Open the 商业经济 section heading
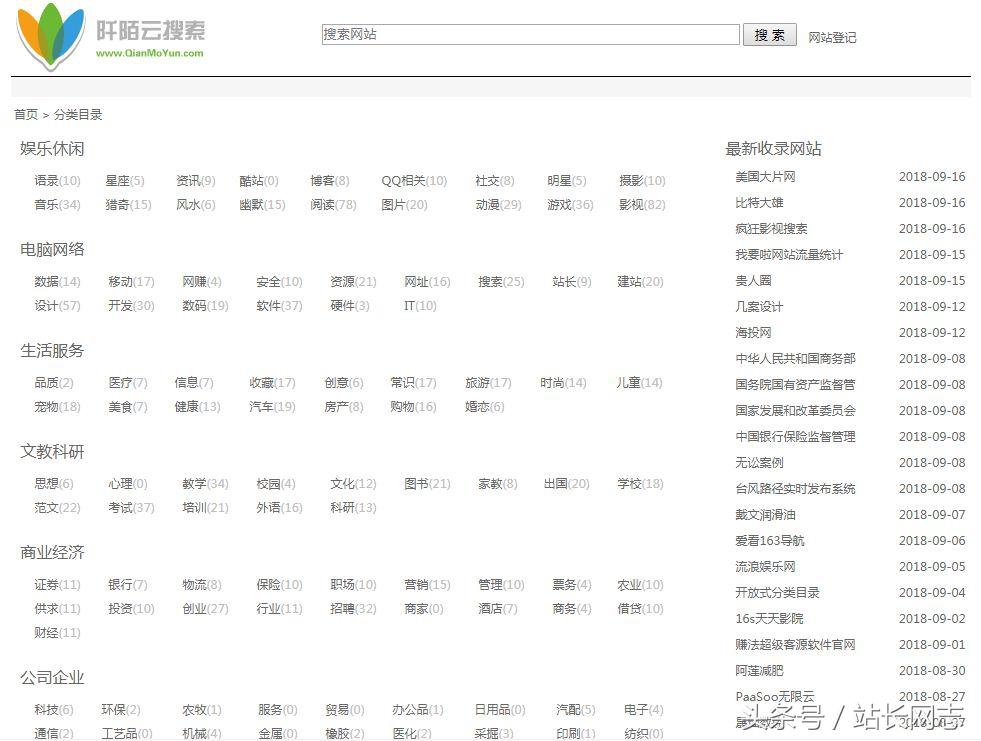Screen dimensions: 981x741 point(52,553)
